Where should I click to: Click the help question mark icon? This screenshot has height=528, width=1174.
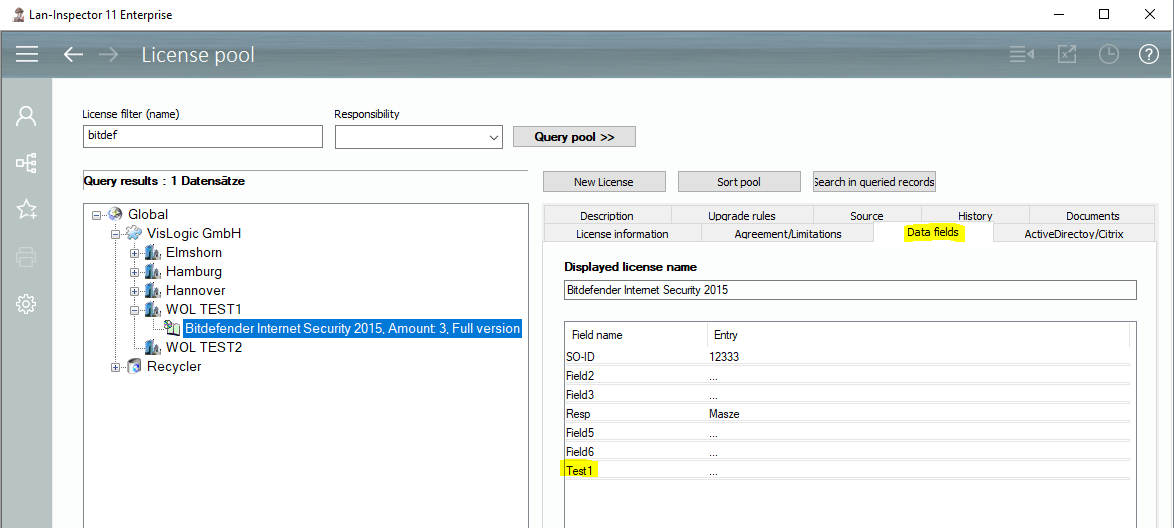(x=1149, y=54)
